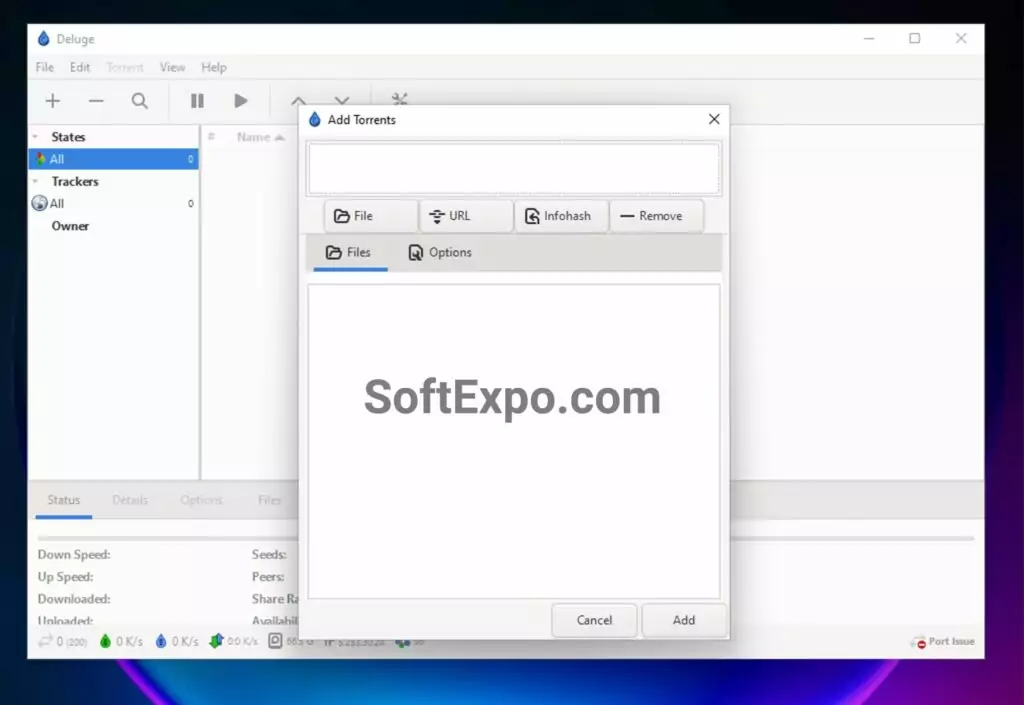Open Preferences via the wrench icon
This screenshot has height=705, width=1024.
point(399,100)
